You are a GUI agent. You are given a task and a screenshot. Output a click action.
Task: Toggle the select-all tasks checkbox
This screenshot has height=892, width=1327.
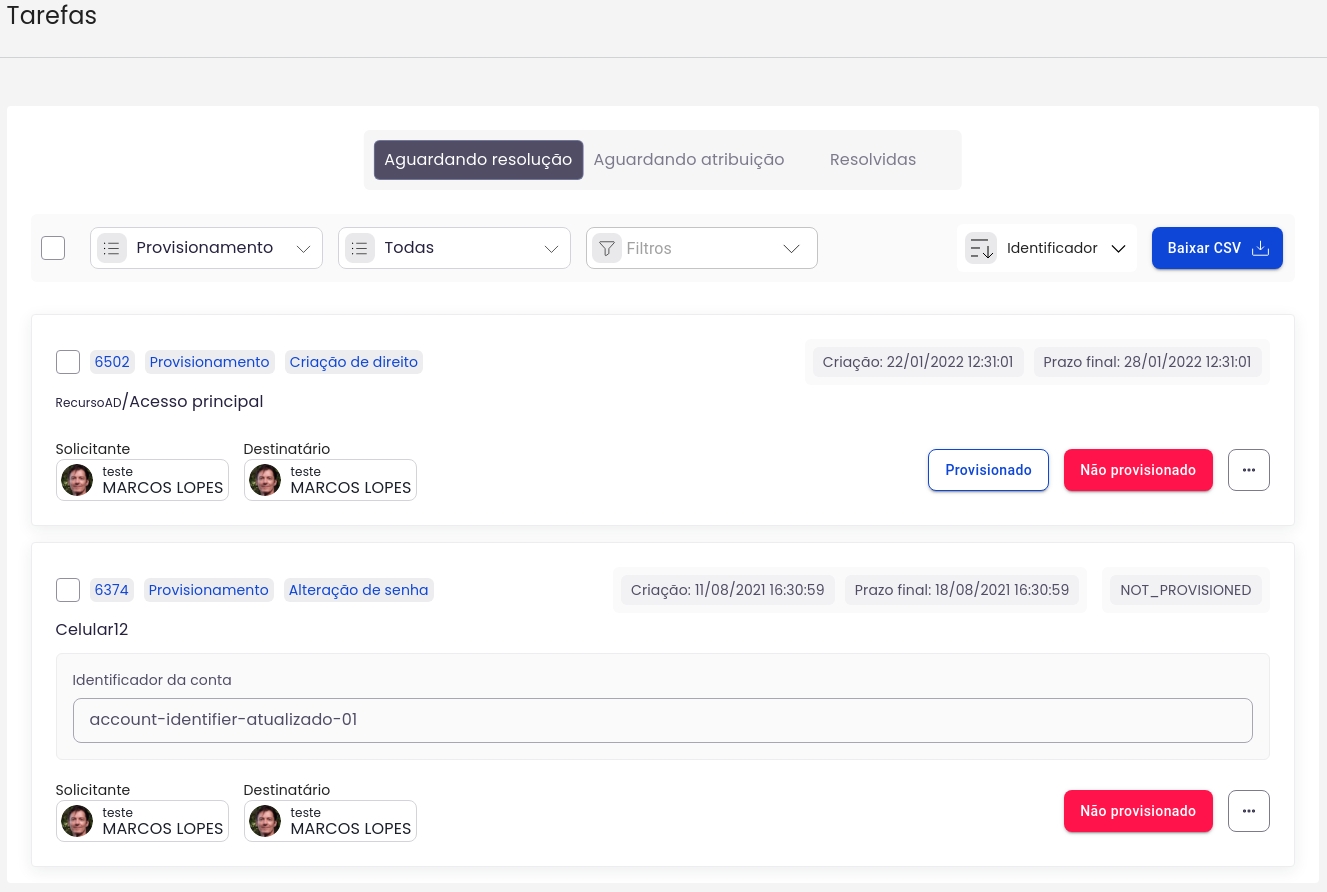click(x=53, y=248)
